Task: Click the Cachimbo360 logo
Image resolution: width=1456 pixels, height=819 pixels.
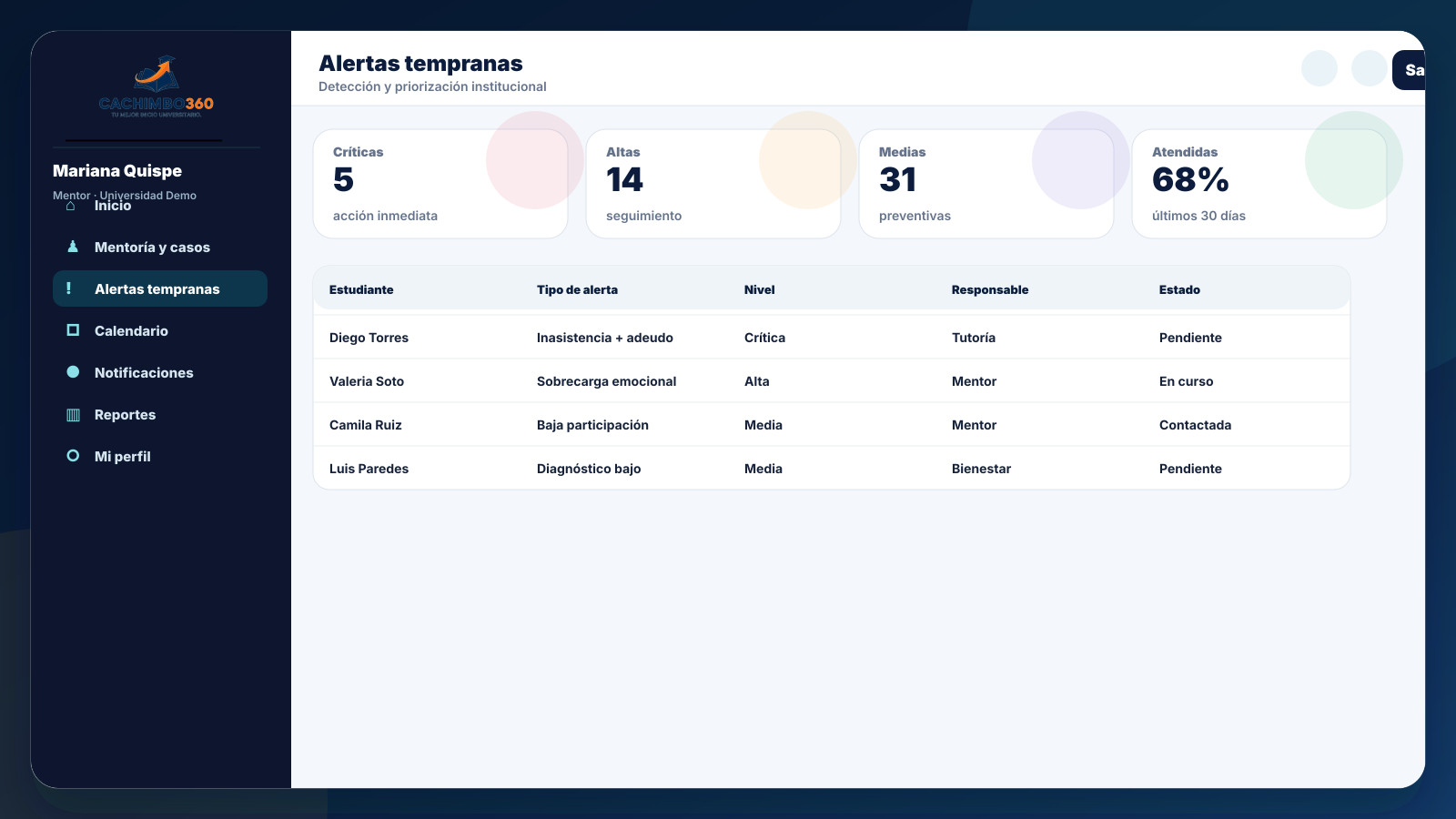Action: (157, 87)
